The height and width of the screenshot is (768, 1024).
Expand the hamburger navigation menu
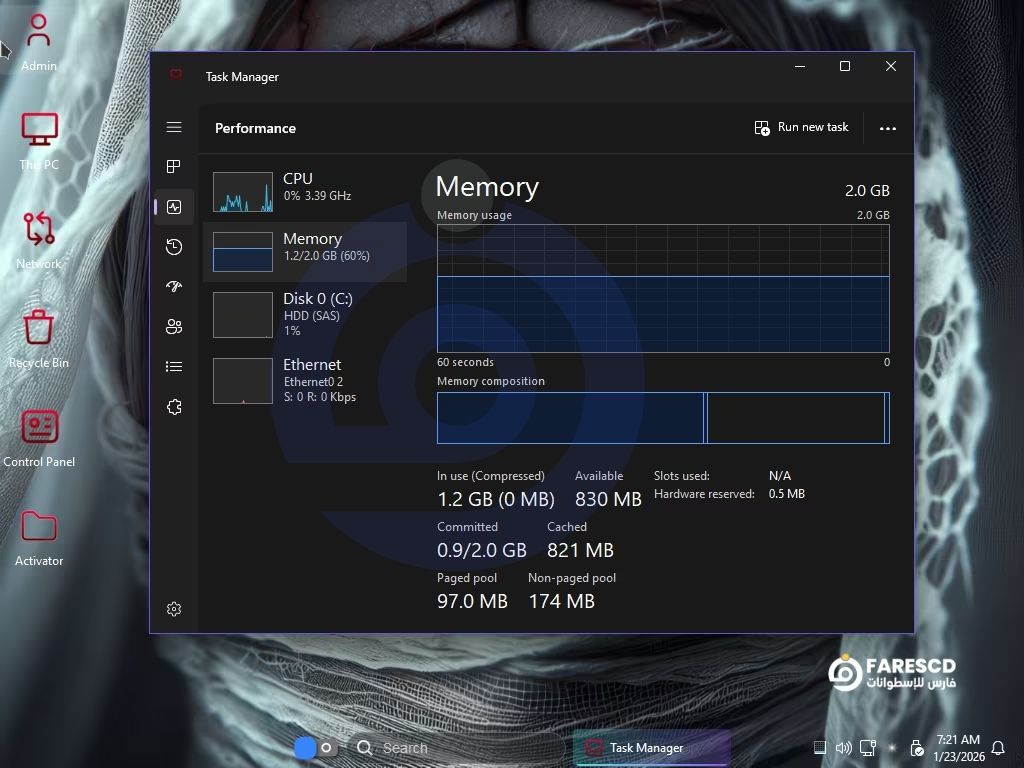click(174, 127)
